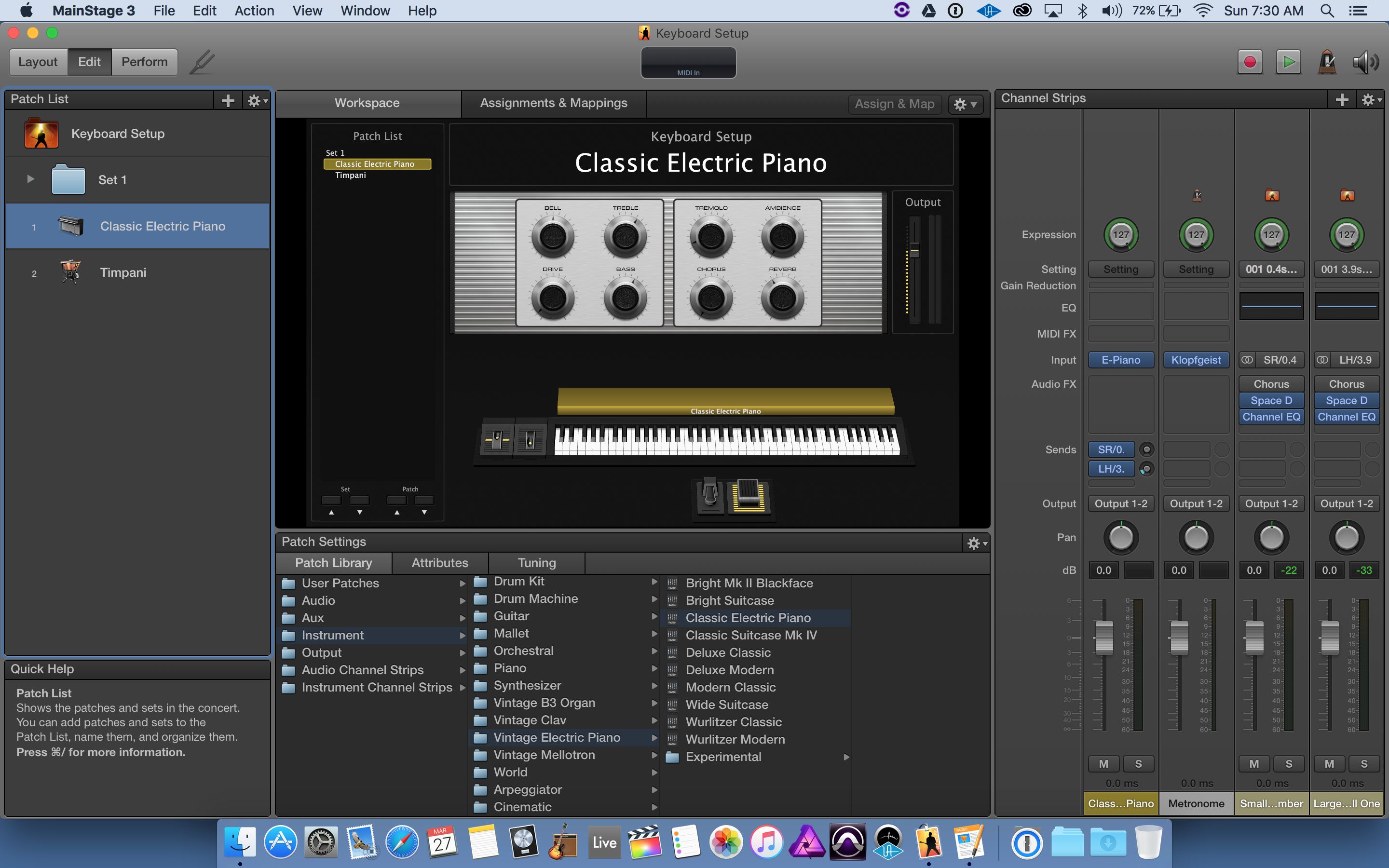Click the E-Piano input button
The height and width of the screenshot is (868, 1389).
[1120, 360]
